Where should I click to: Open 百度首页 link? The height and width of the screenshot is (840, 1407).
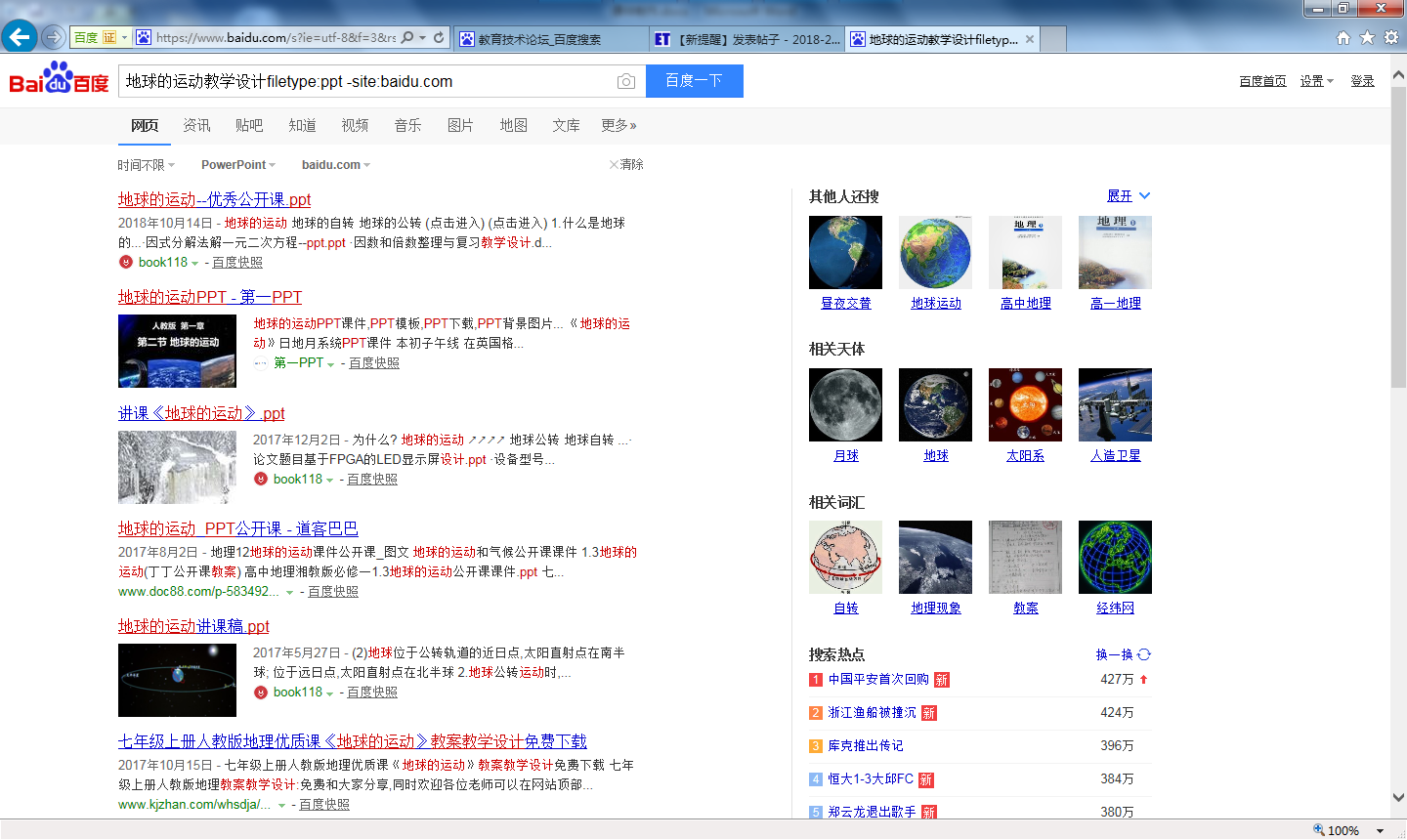1262,81
